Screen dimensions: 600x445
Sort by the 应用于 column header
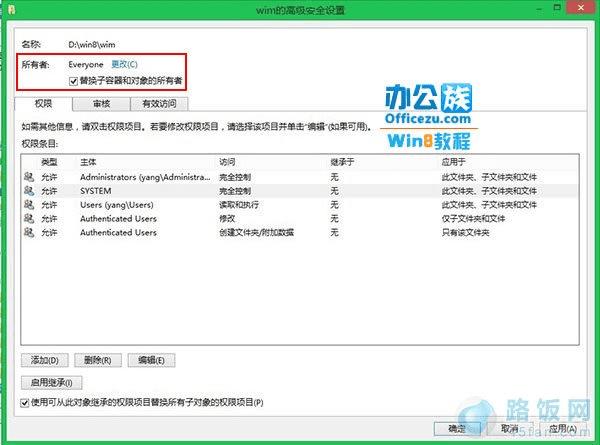pos(453,162)
